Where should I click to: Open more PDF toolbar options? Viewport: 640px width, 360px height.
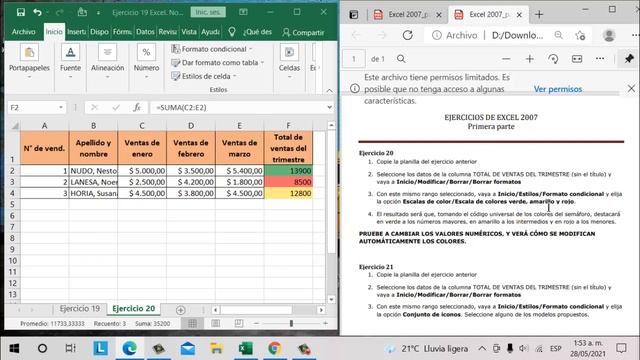pos(600,59)
